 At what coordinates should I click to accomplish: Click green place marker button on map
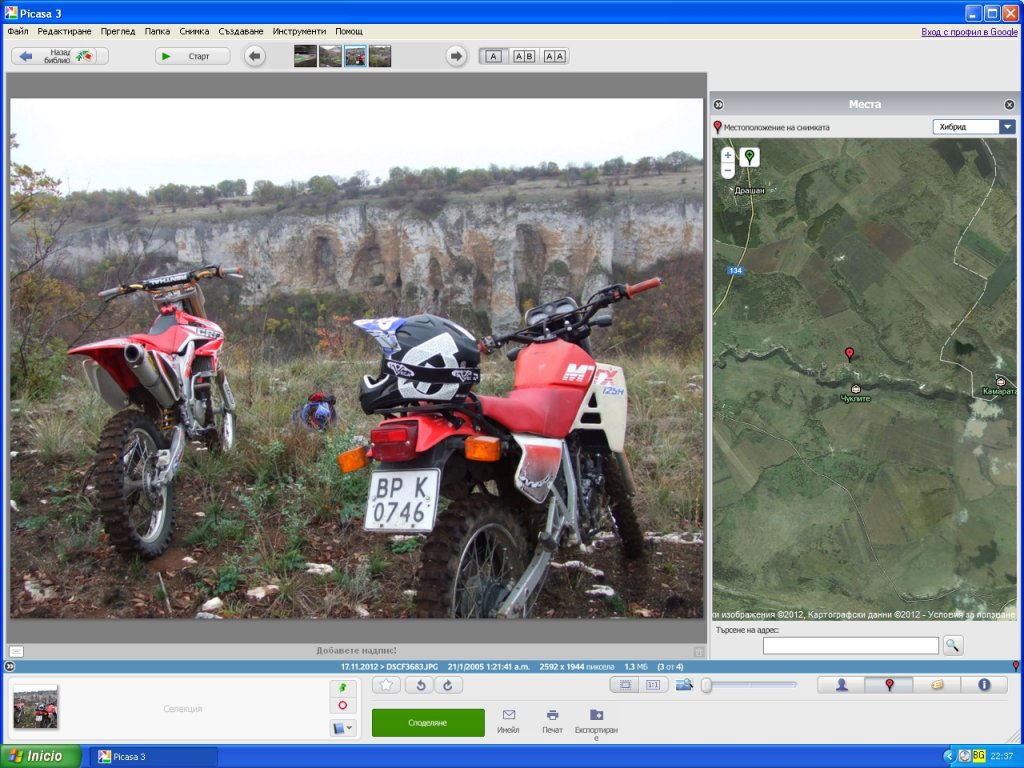750,157
